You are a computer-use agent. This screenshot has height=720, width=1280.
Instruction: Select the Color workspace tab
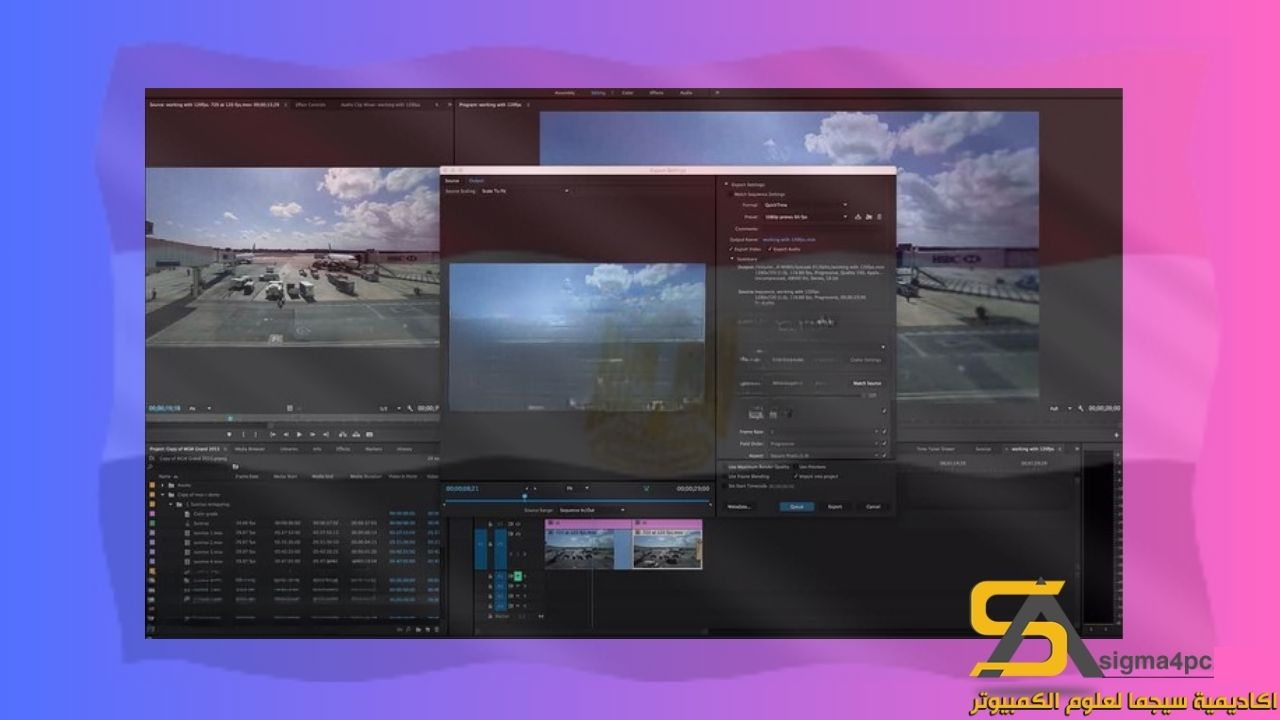628,93
